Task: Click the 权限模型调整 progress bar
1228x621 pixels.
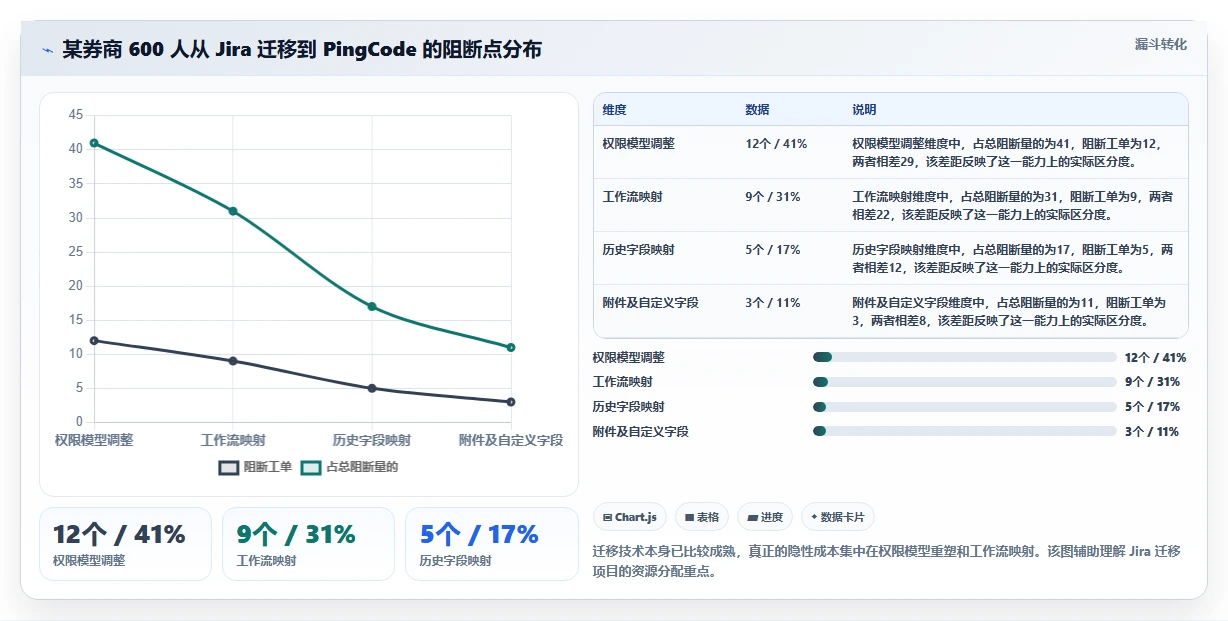Action: tap(965, 357)
